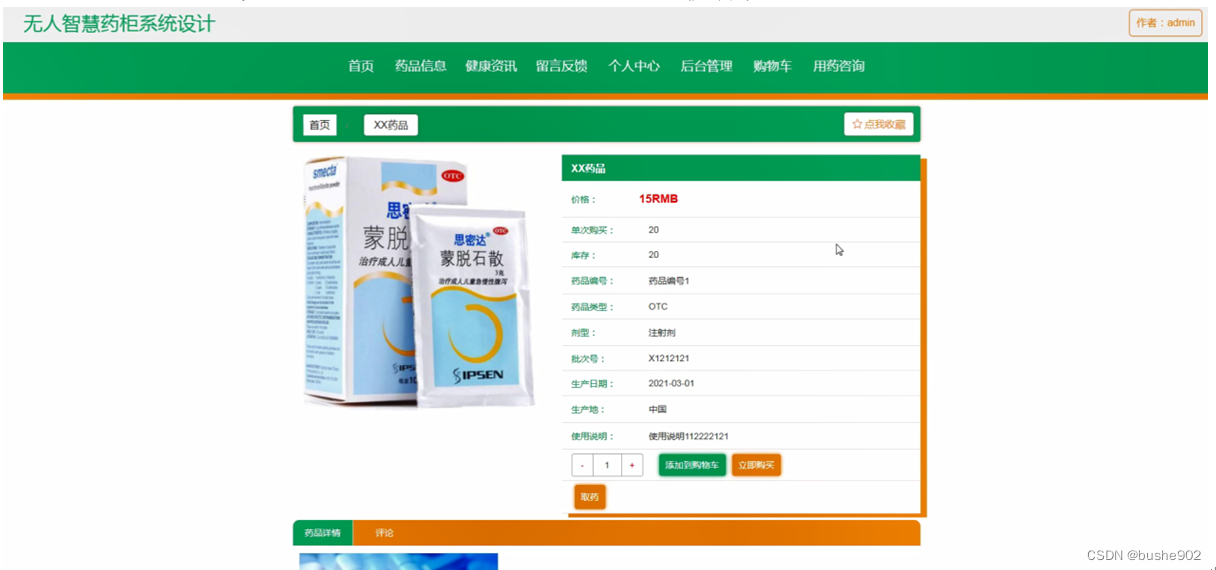Image resolution: width=1216 pixels, height=570 pixels.
Task: Click the batch number X1212121
Action: point(669,358)
